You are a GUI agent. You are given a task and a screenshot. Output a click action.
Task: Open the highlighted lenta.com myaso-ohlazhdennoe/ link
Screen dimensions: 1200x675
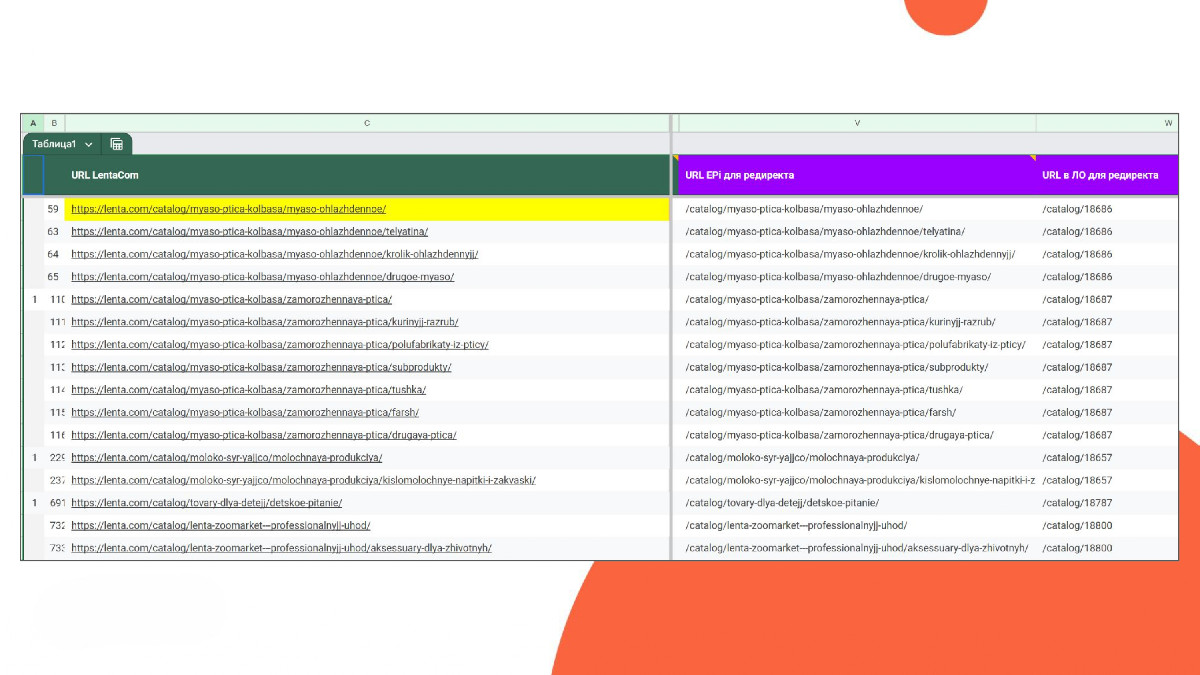(x=228, y=209)
